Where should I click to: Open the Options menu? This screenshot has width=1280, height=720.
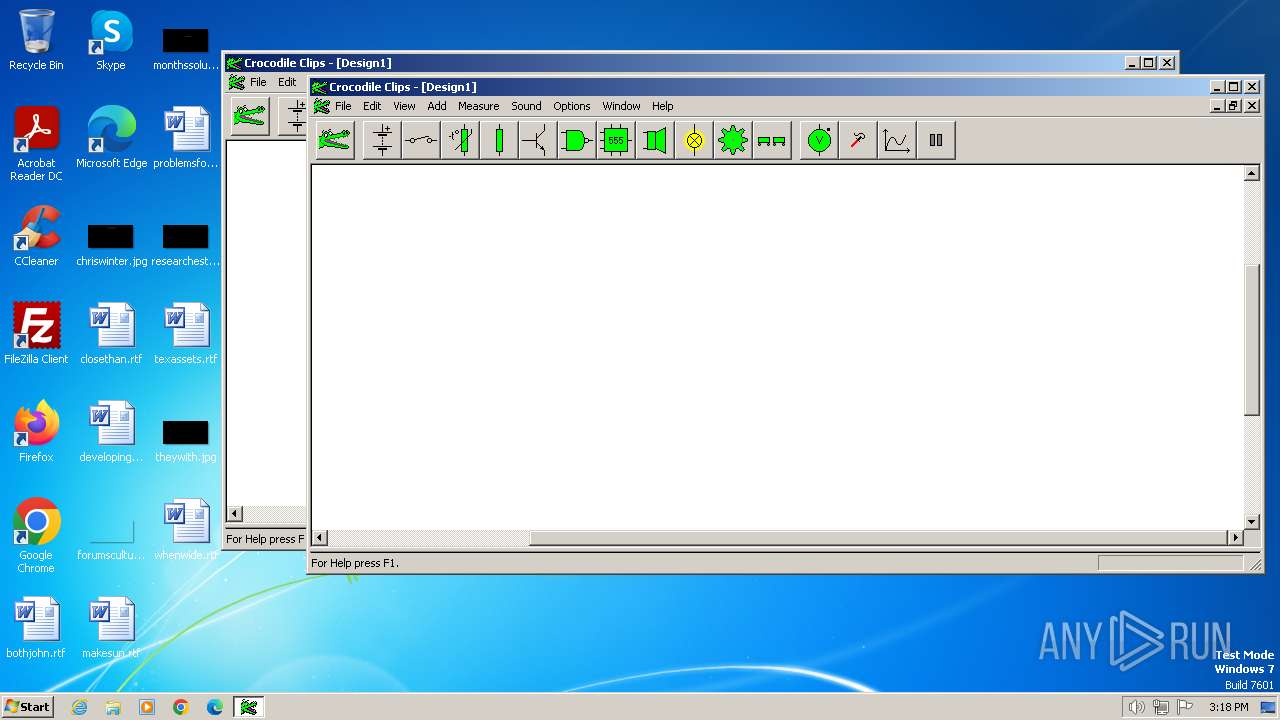[x=572, y=106]
